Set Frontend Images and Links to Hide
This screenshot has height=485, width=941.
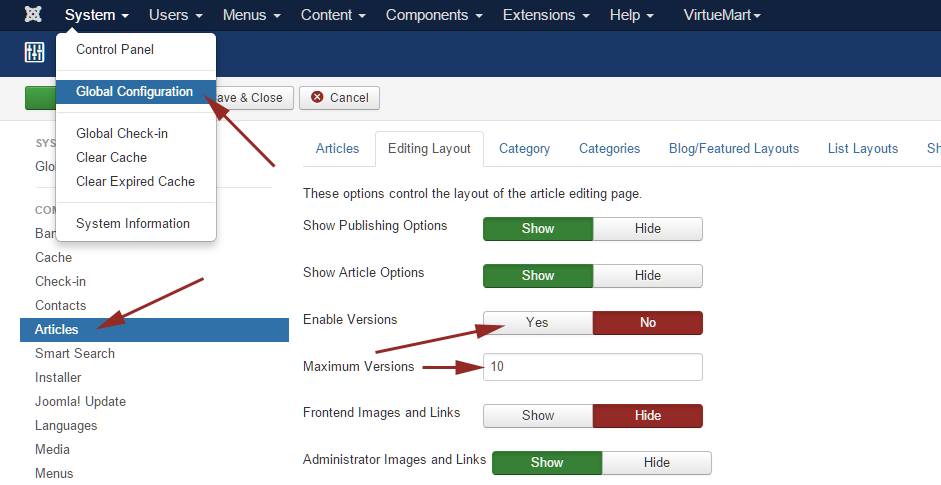click(x=648, y=415)
